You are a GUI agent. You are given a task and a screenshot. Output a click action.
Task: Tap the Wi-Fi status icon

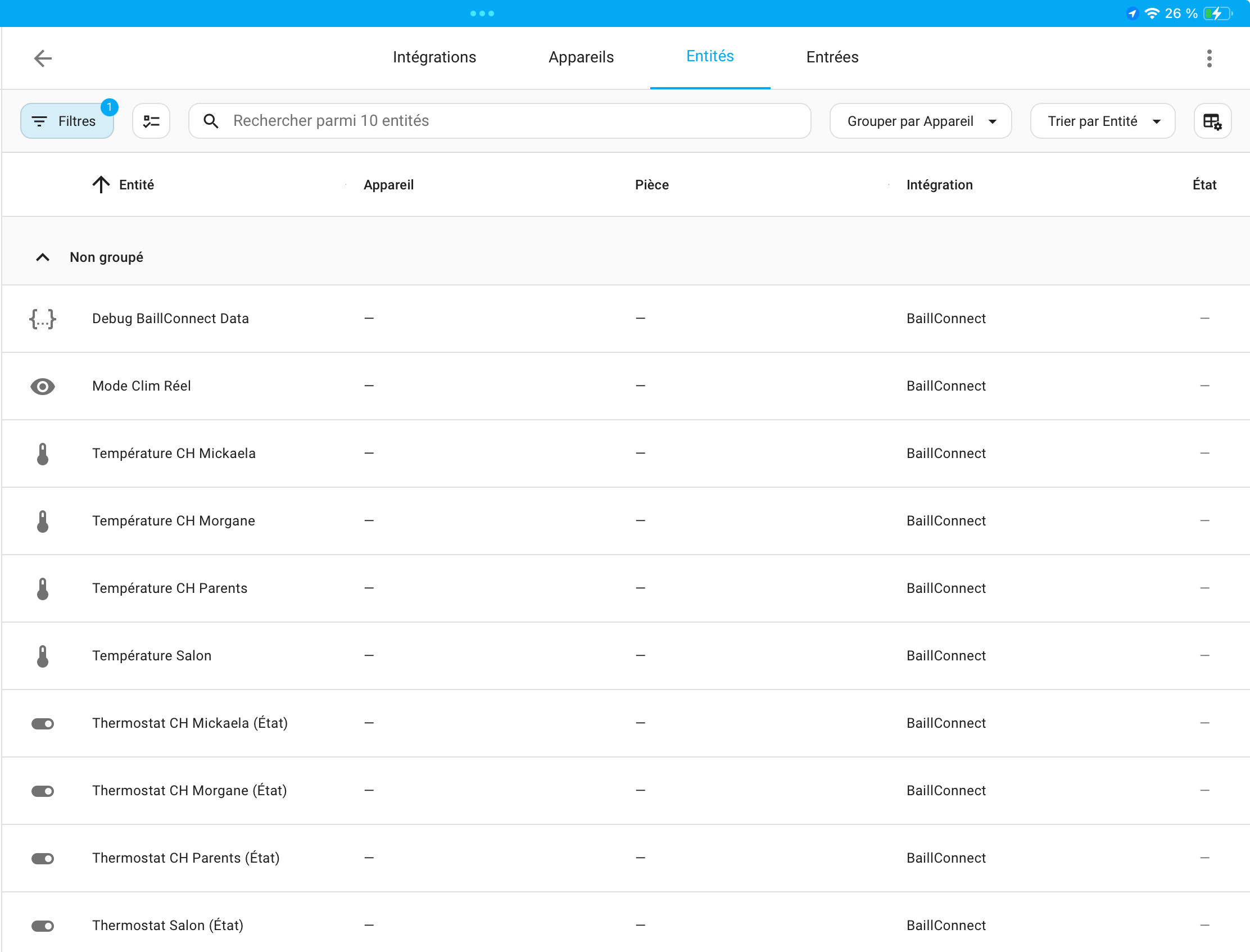1152,13
